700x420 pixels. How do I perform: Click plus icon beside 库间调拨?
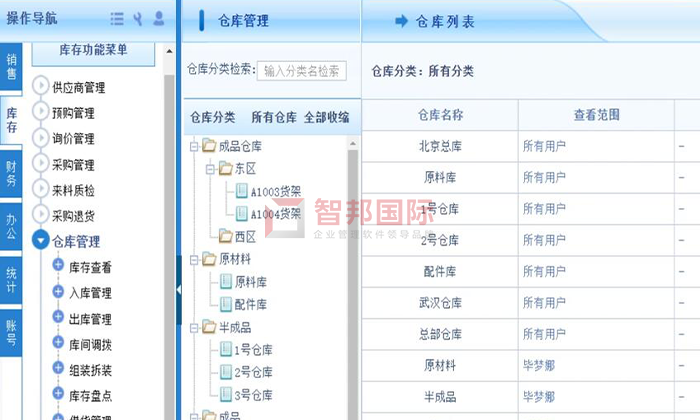(58, 342)
